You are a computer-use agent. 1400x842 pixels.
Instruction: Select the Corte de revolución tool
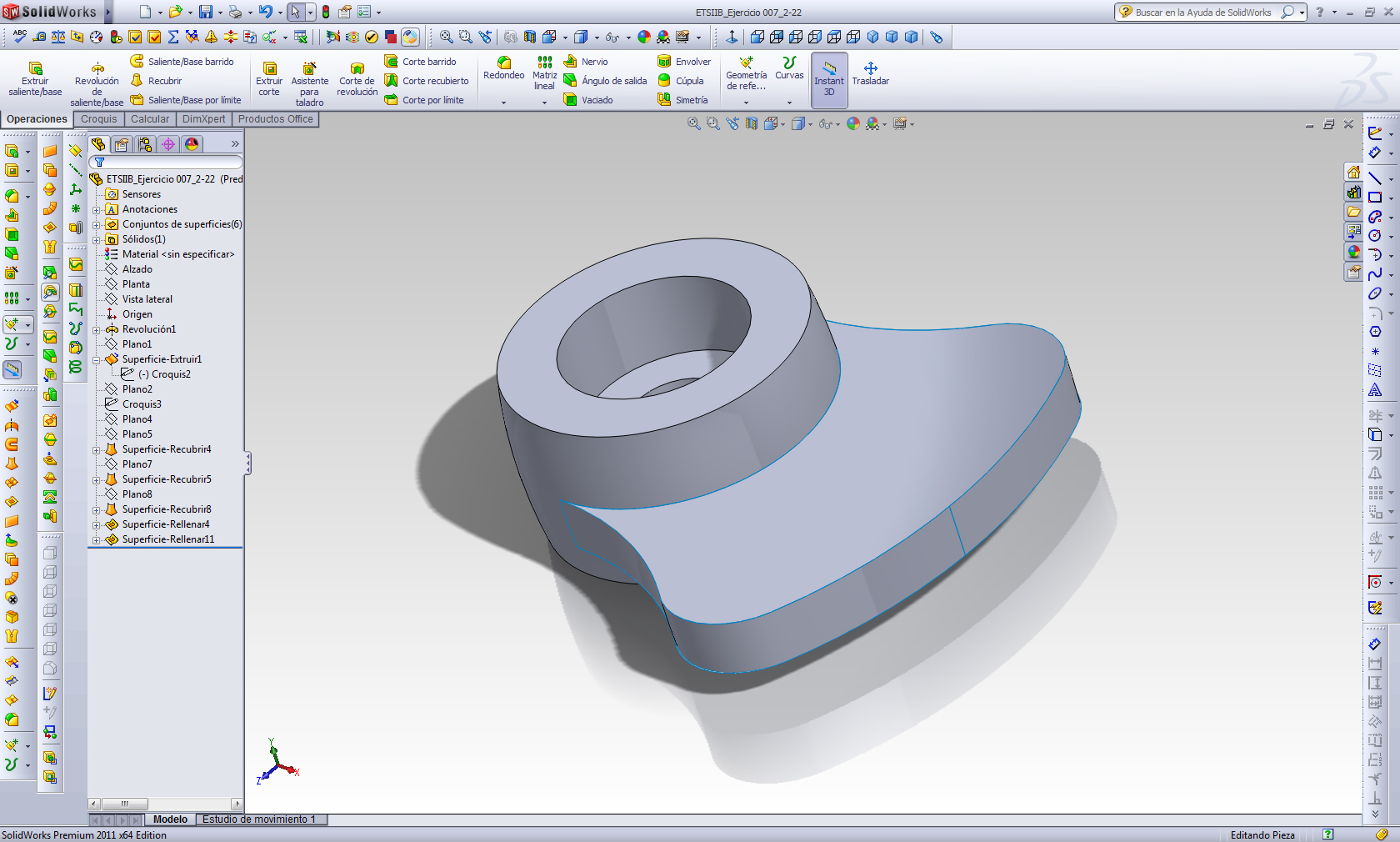point(357,79)
